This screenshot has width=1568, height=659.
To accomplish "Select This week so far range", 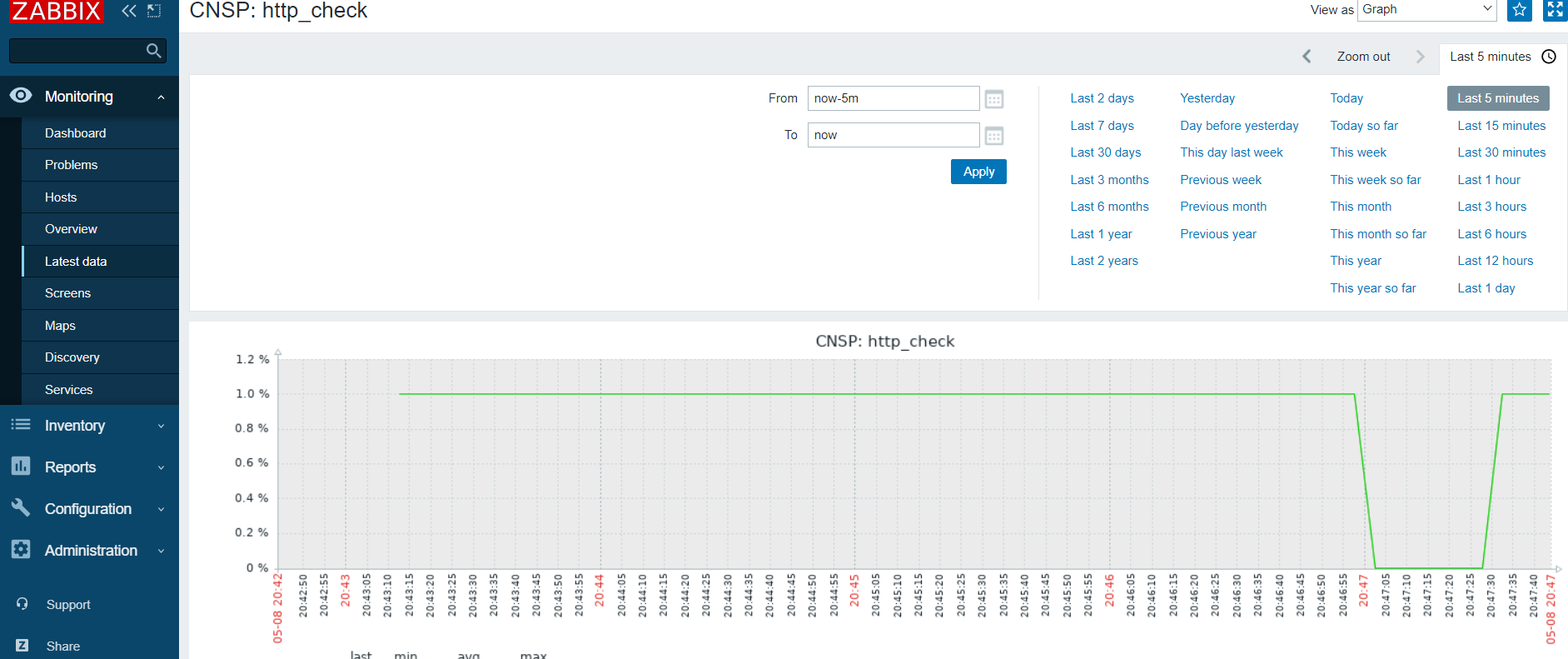I will 1376,180.
